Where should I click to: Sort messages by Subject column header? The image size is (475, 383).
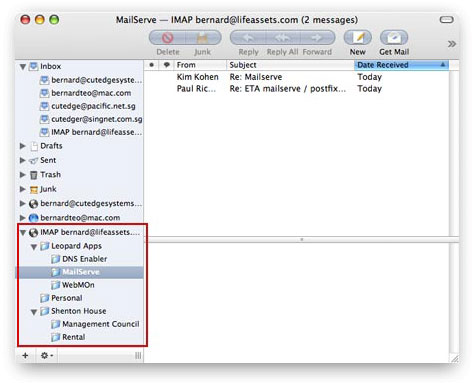click(290, 65)
